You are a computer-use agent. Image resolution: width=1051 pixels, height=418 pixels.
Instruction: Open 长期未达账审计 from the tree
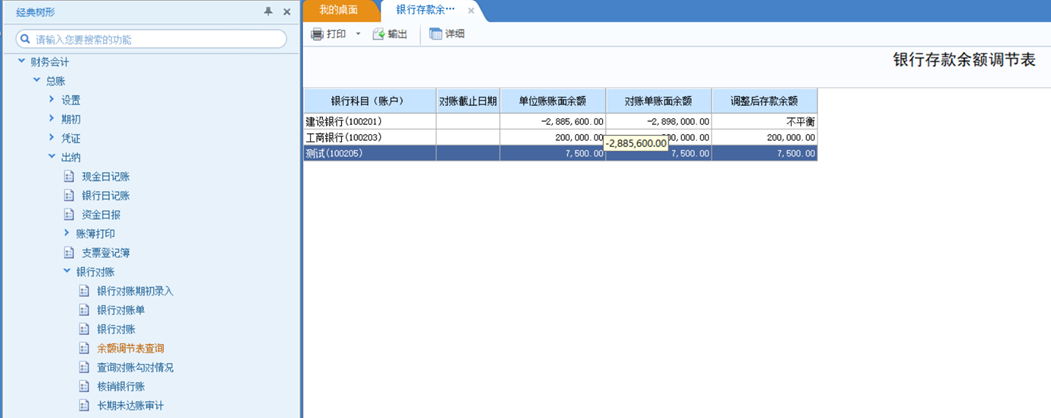pyautogui.click(x=130, y=405)
